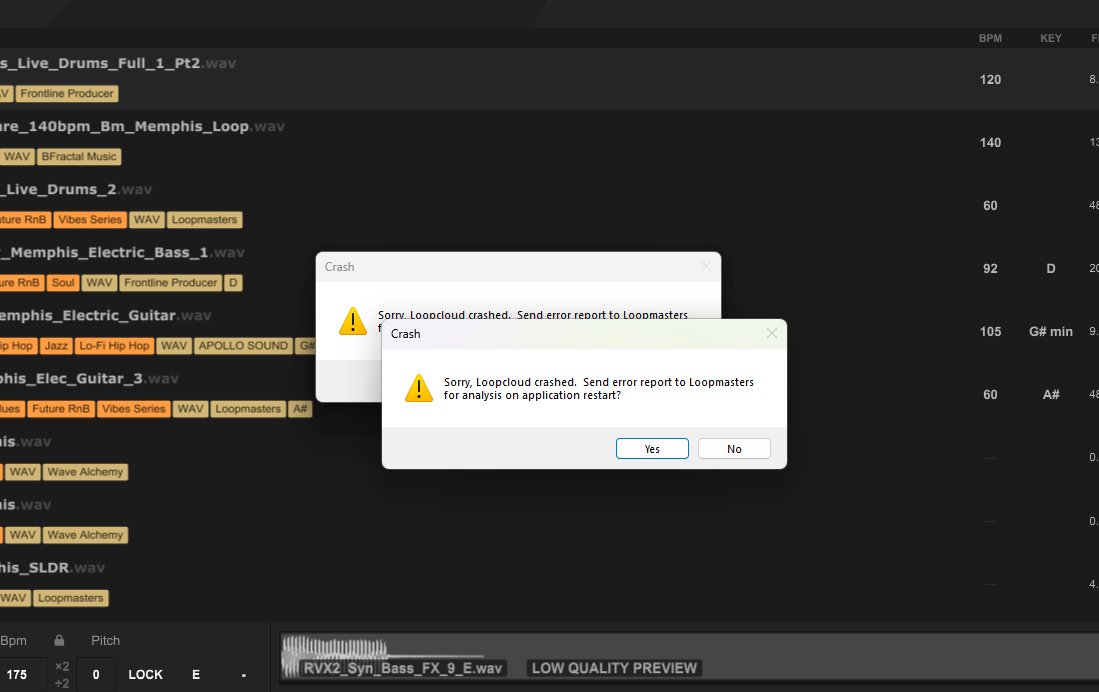Viewport: 1099px width, 692px height.
Task: Click BPM value 140
Action: [990, 142]
